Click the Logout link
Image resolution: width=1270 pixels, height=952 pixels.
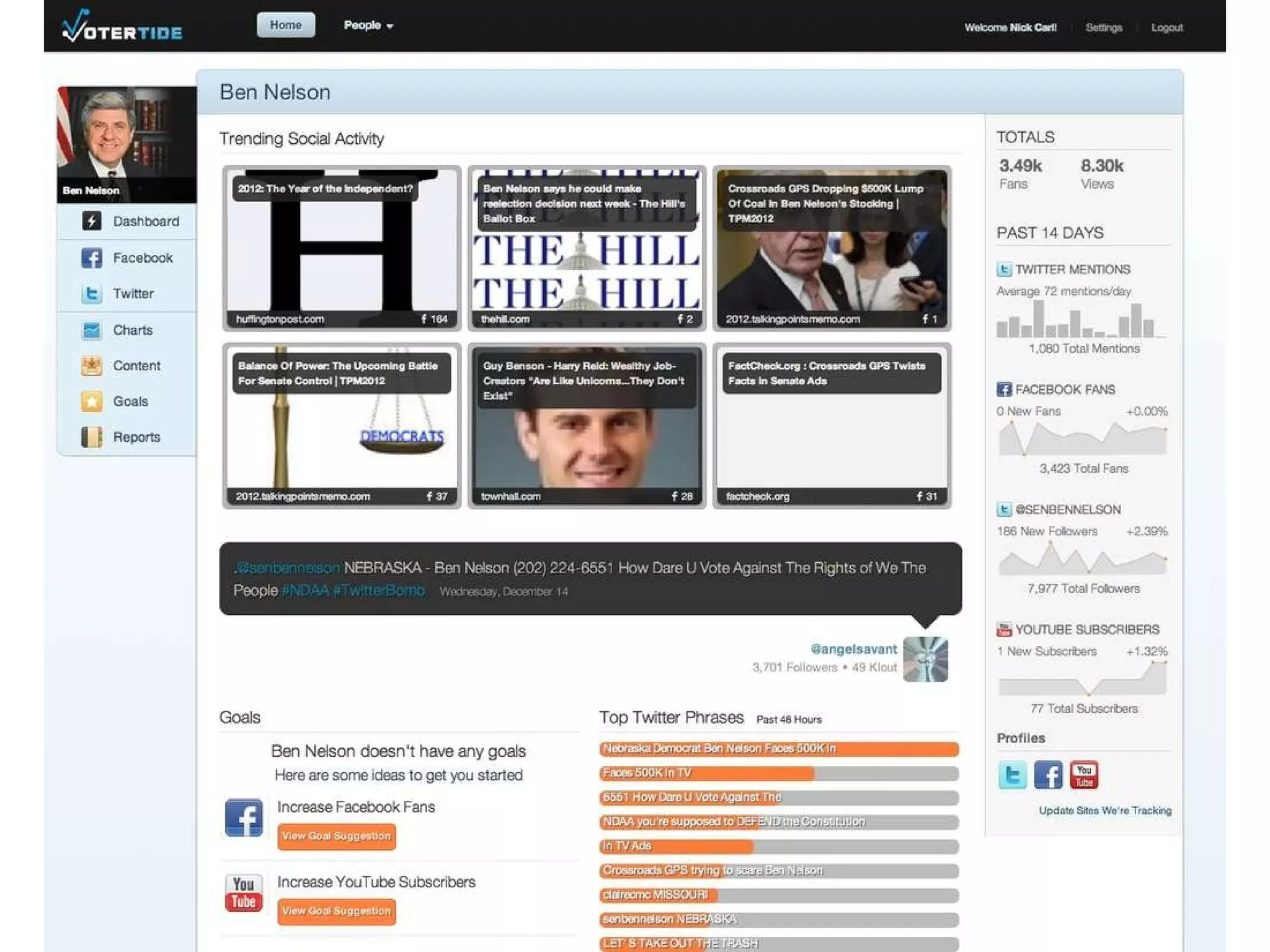click(x=1167, y=28)
